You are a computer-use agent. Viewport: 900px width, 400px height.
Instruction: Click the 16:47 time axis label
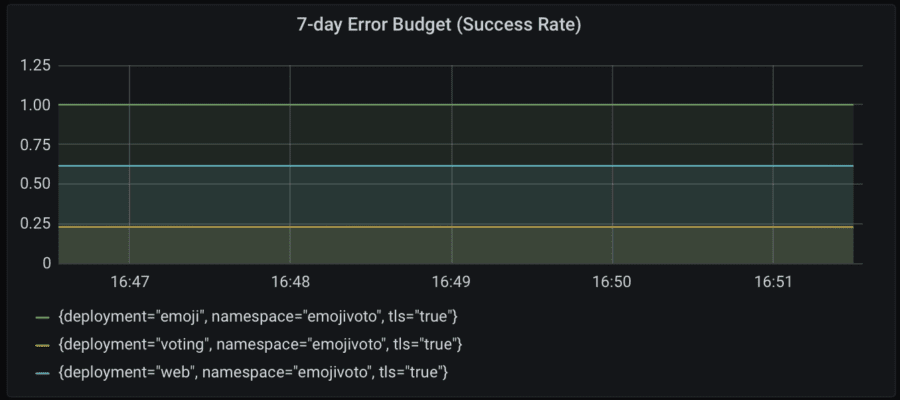click(x=129, y=282)
